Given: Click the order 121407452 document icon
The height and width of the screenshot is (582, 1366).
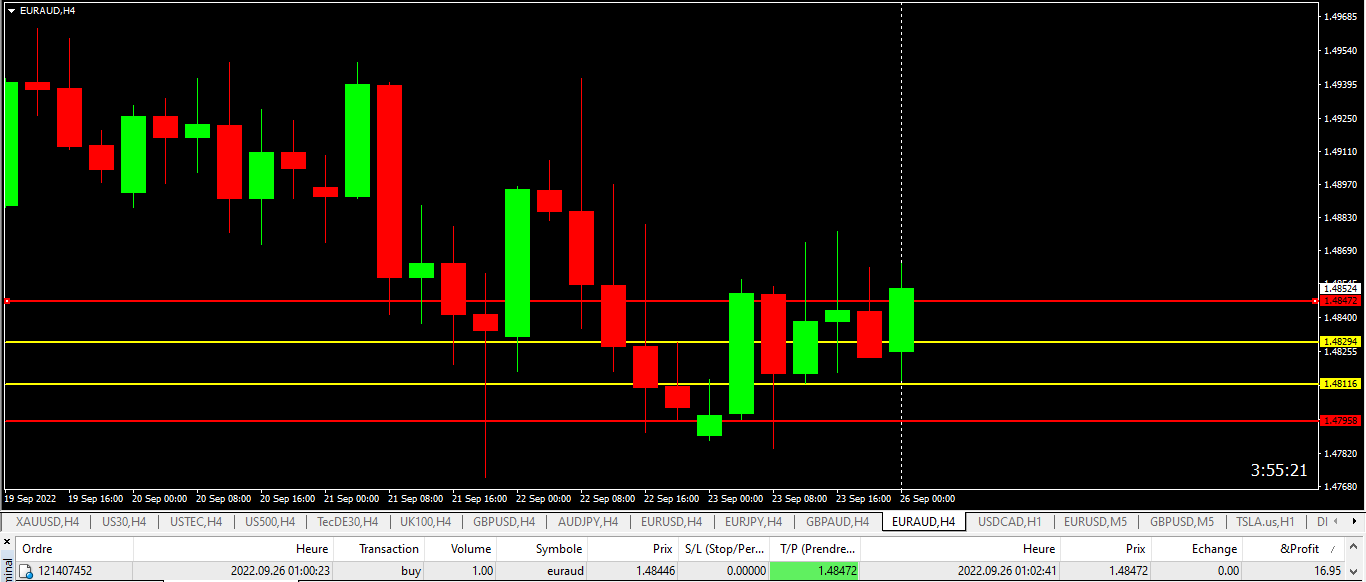Looking at the screenshot, I should coord(26,571).
